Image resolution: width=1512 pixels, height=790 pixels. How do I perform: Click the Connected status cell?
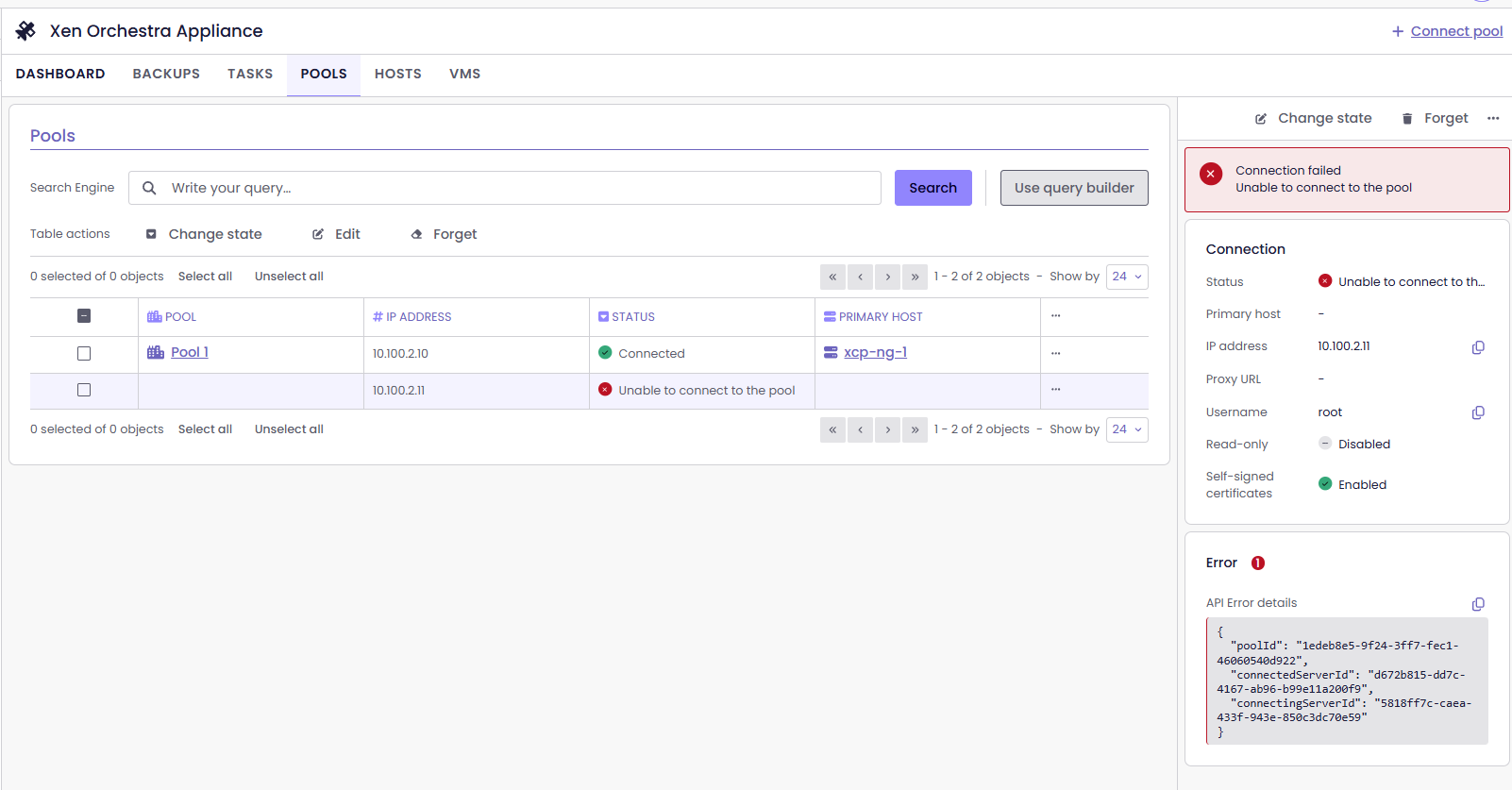pyautogui.click(x=702, y=354)
